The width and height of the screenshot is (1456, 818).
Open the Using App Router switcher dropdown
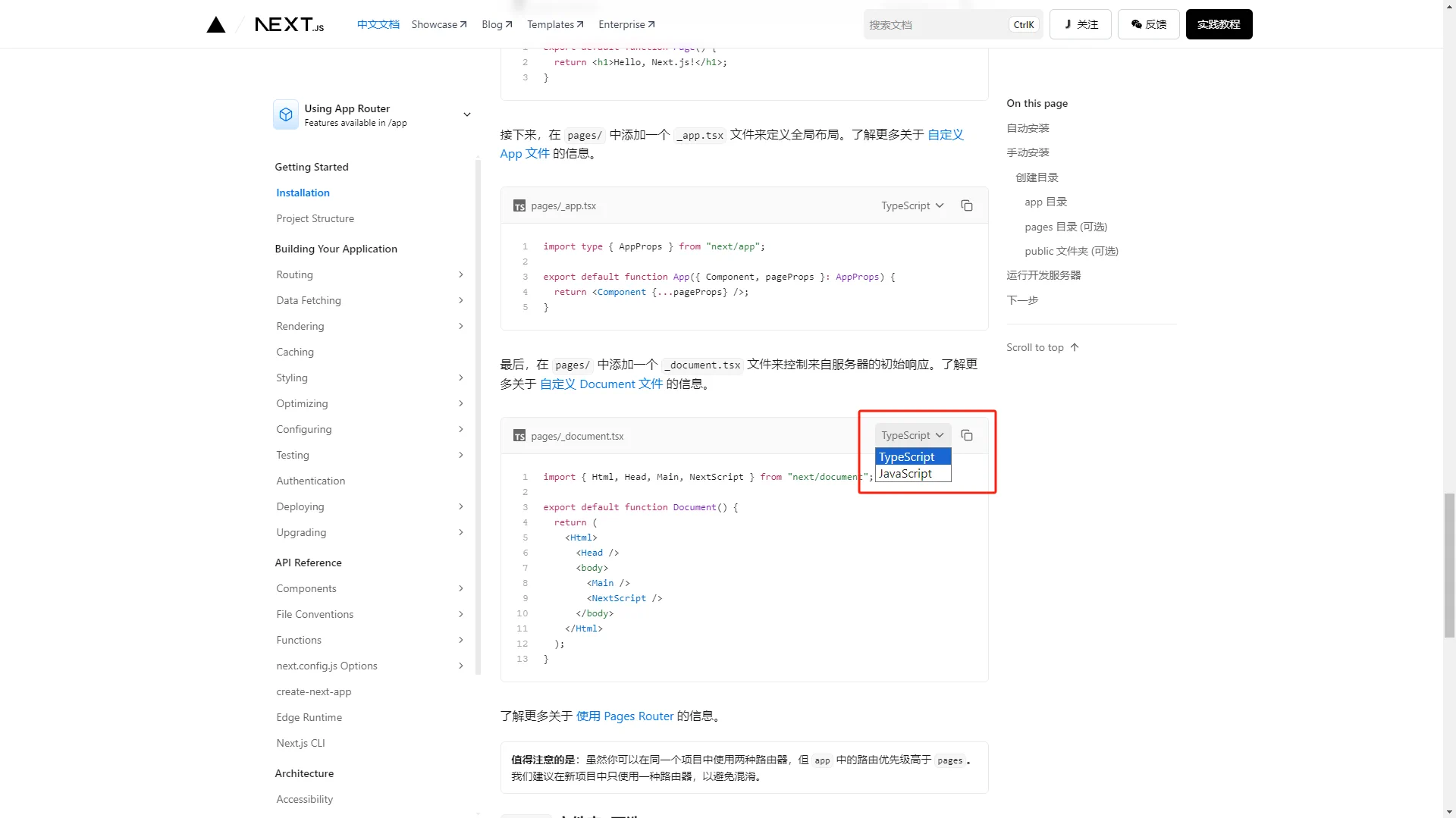click(372, 114)
